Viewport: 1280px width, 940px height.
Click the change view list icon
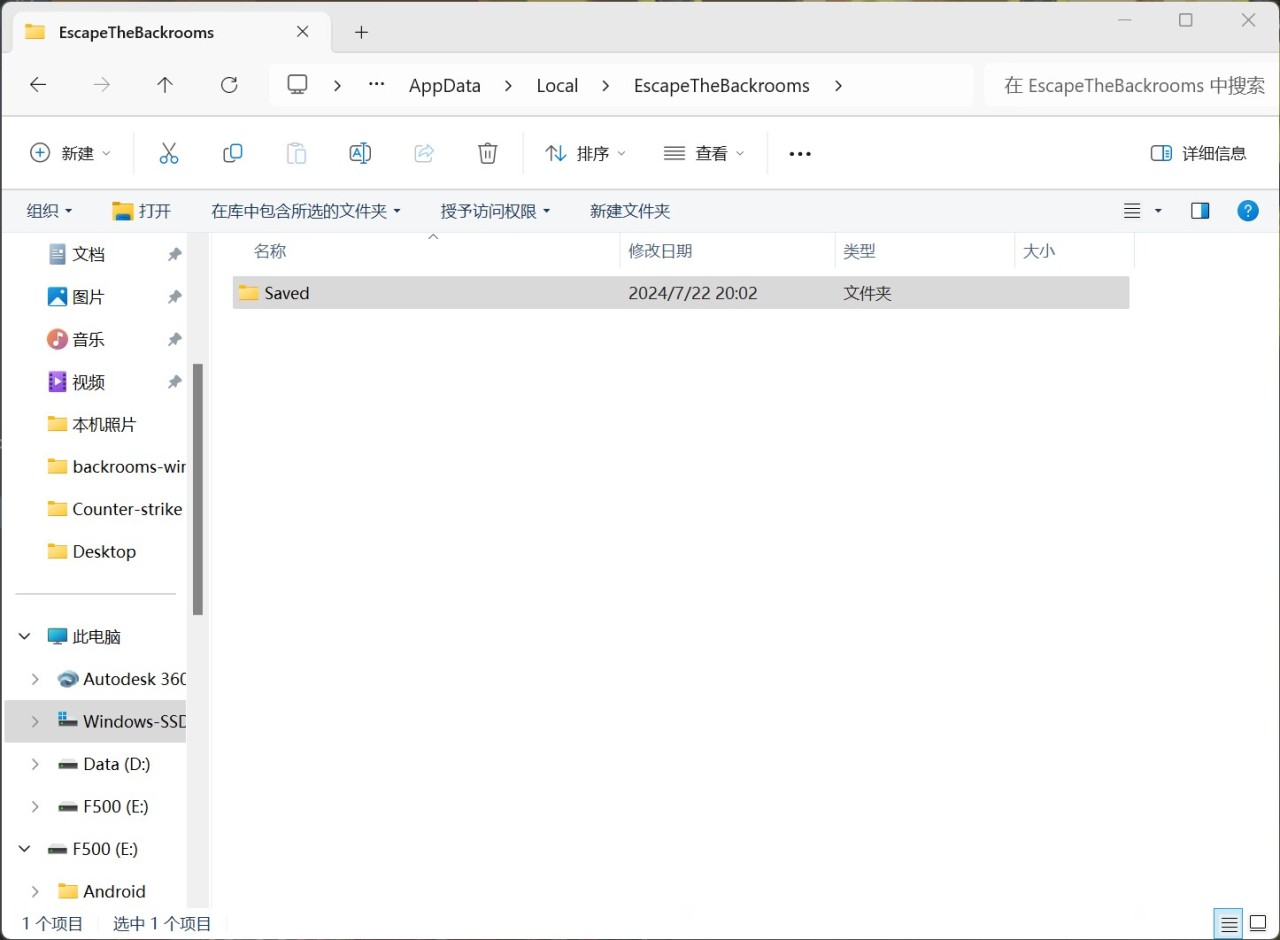1132,211
